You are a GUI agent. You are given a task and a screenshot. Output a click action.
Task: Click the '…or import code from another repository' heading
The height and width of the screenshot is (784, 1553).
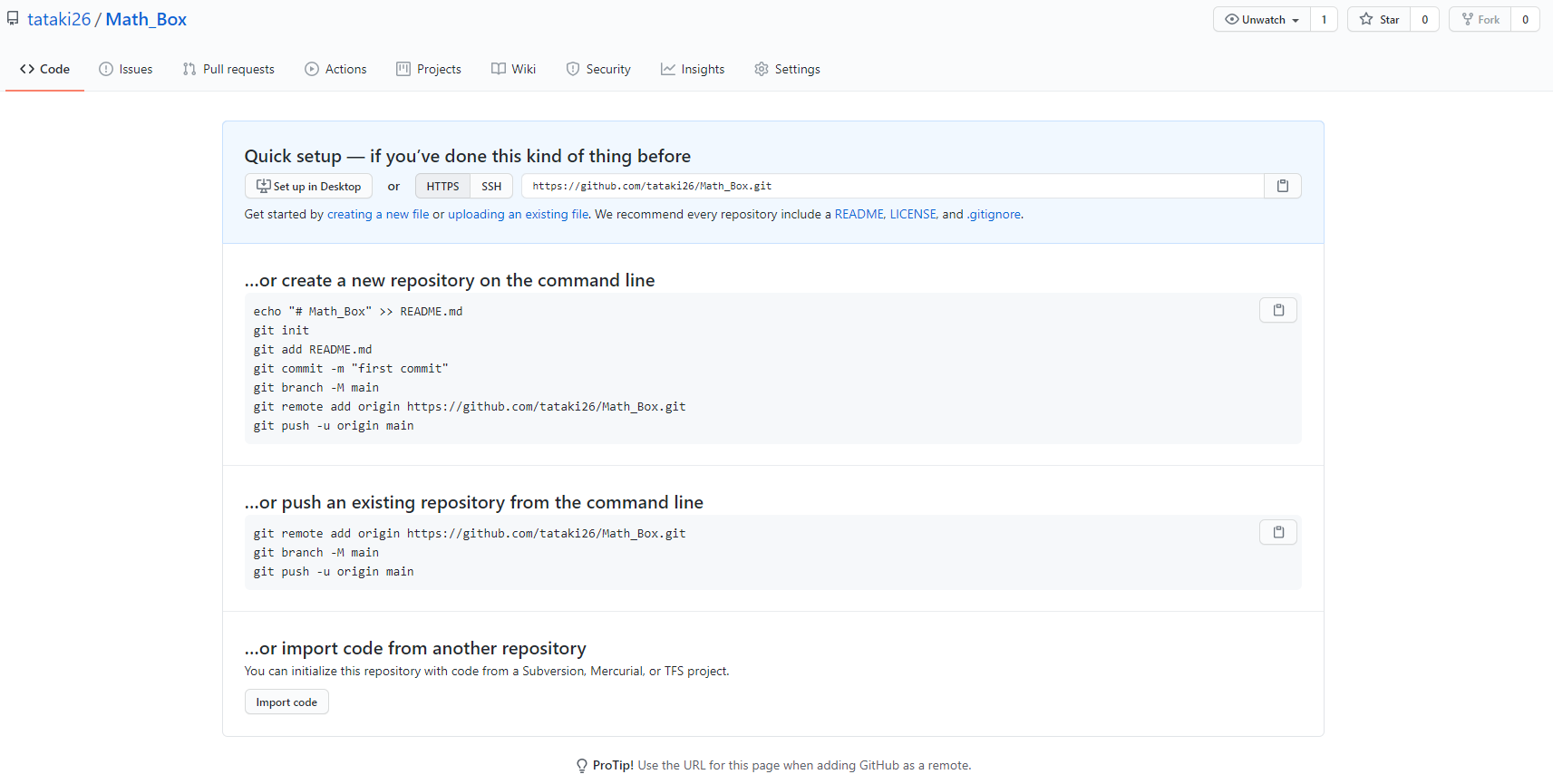[415, 648]
